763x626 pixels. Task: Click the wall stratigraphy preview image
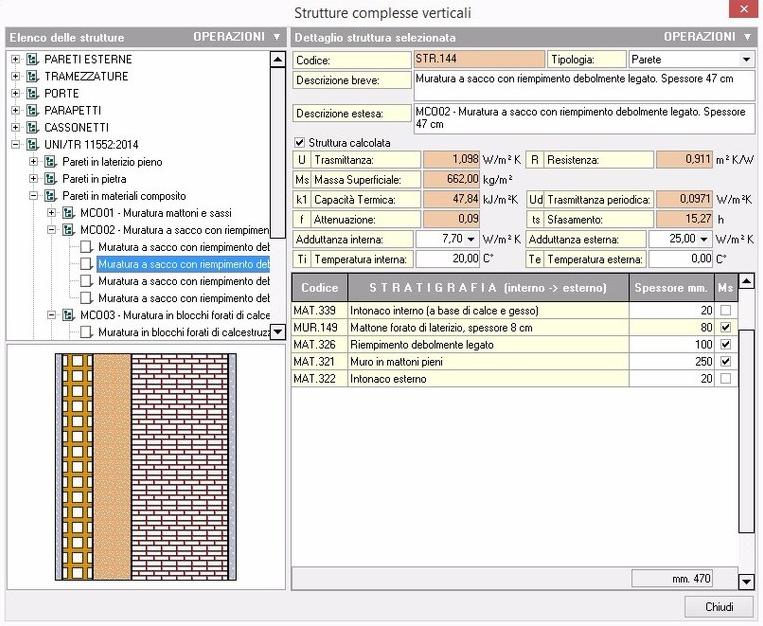pos(142,466)
